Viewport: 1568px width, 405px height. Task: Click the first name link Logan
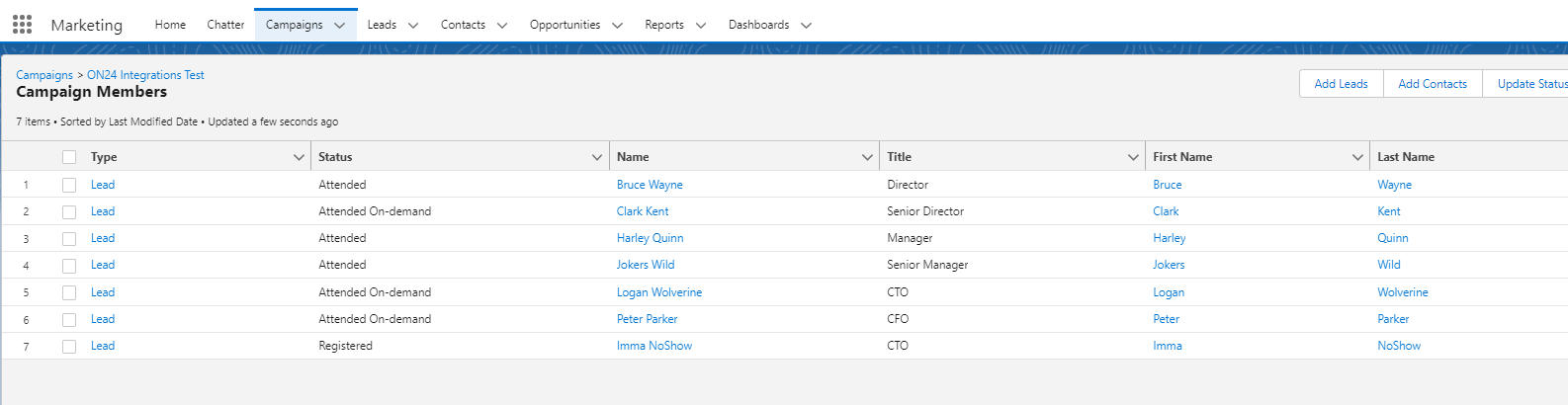1169,292
